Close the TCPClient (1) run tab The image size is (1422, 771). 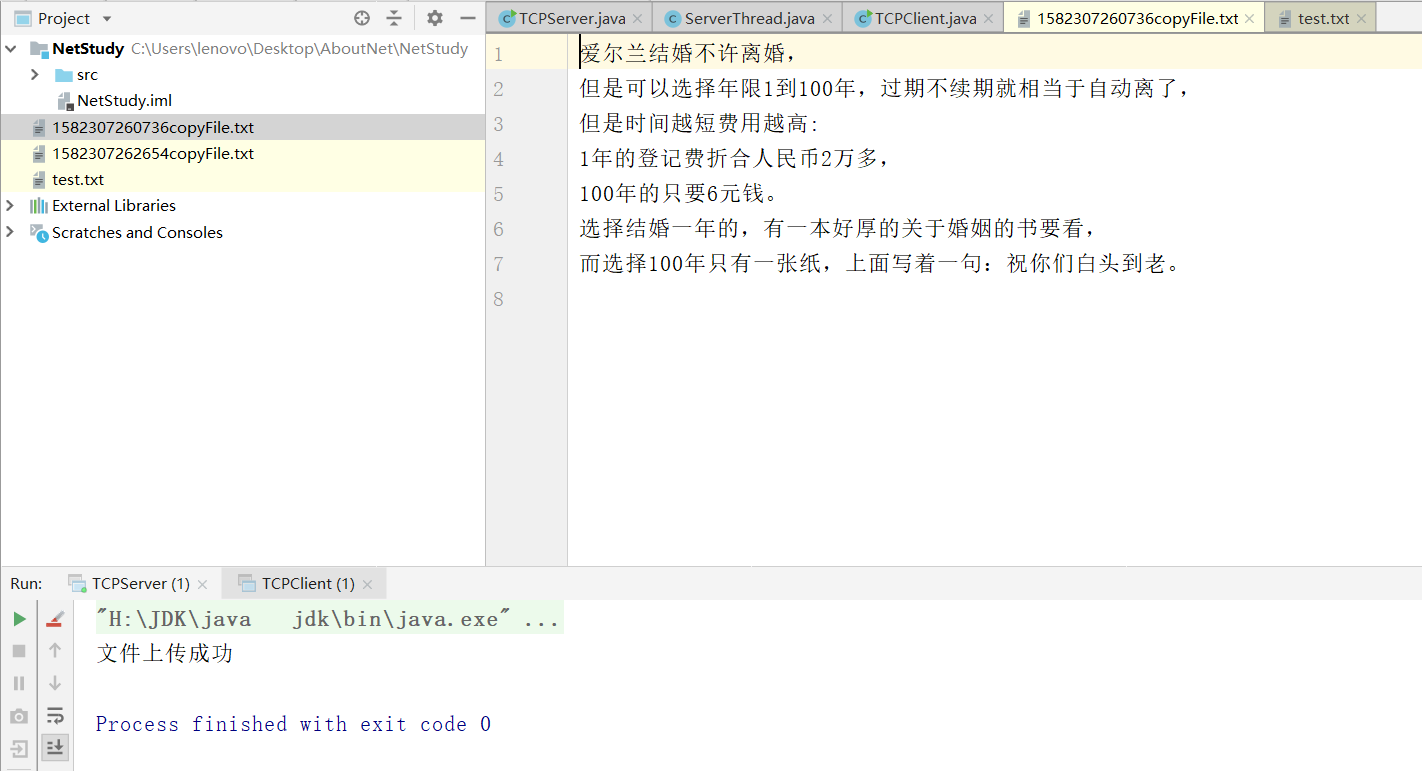tap(368, 584)
